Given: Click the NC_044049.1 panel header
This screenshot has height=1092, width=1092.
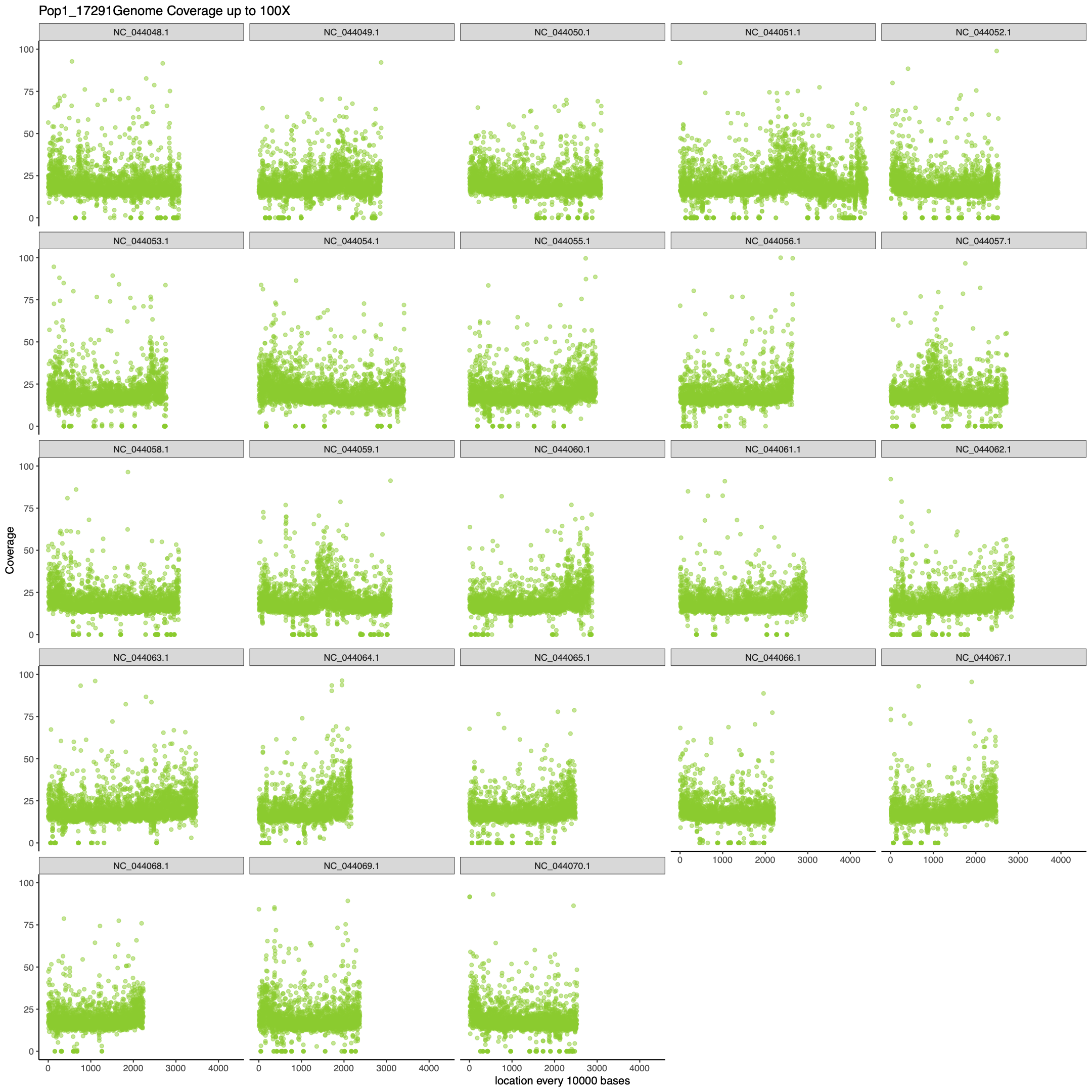Looking at the screenshot, I should pos(351,32).
